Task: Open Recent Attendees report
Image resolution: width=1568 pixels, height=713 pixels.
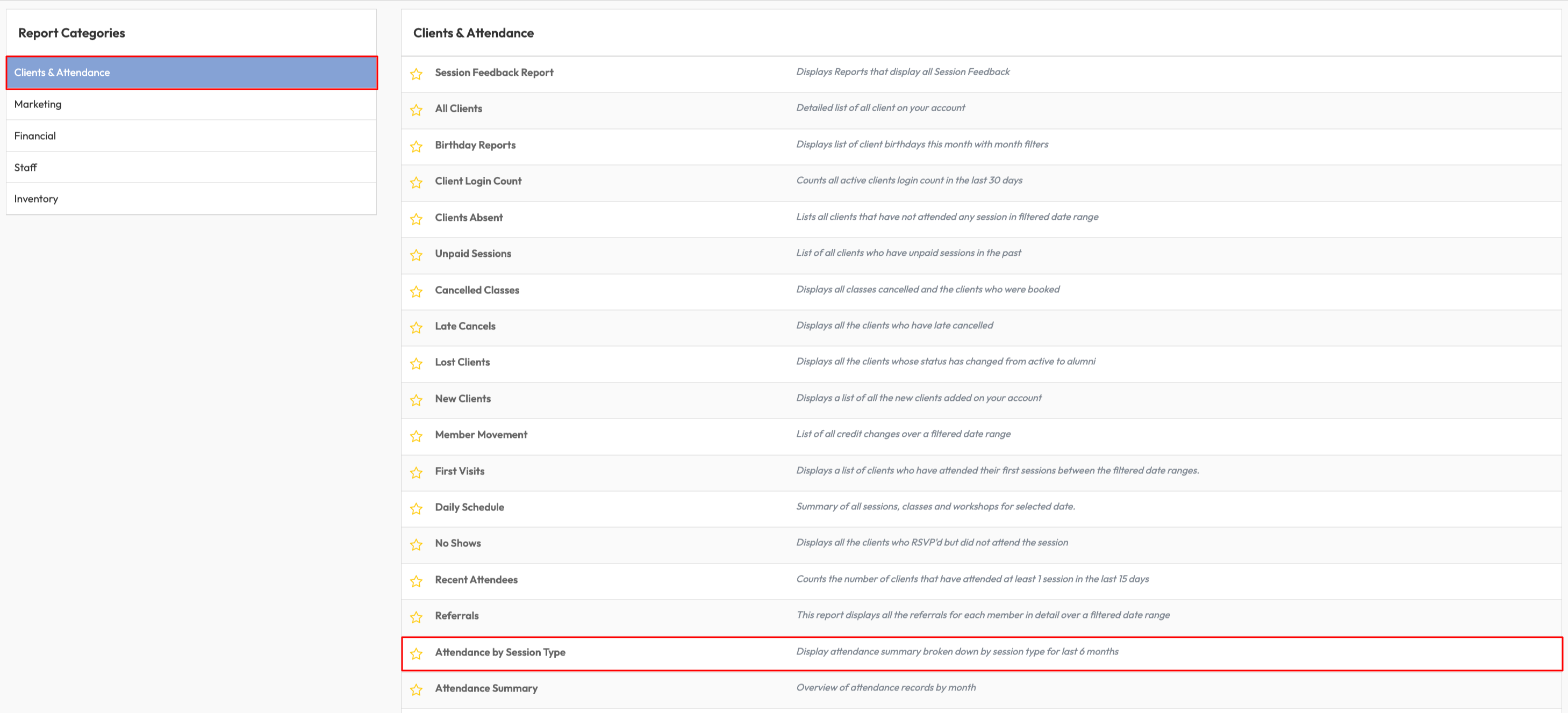Action: click(476, 579)
